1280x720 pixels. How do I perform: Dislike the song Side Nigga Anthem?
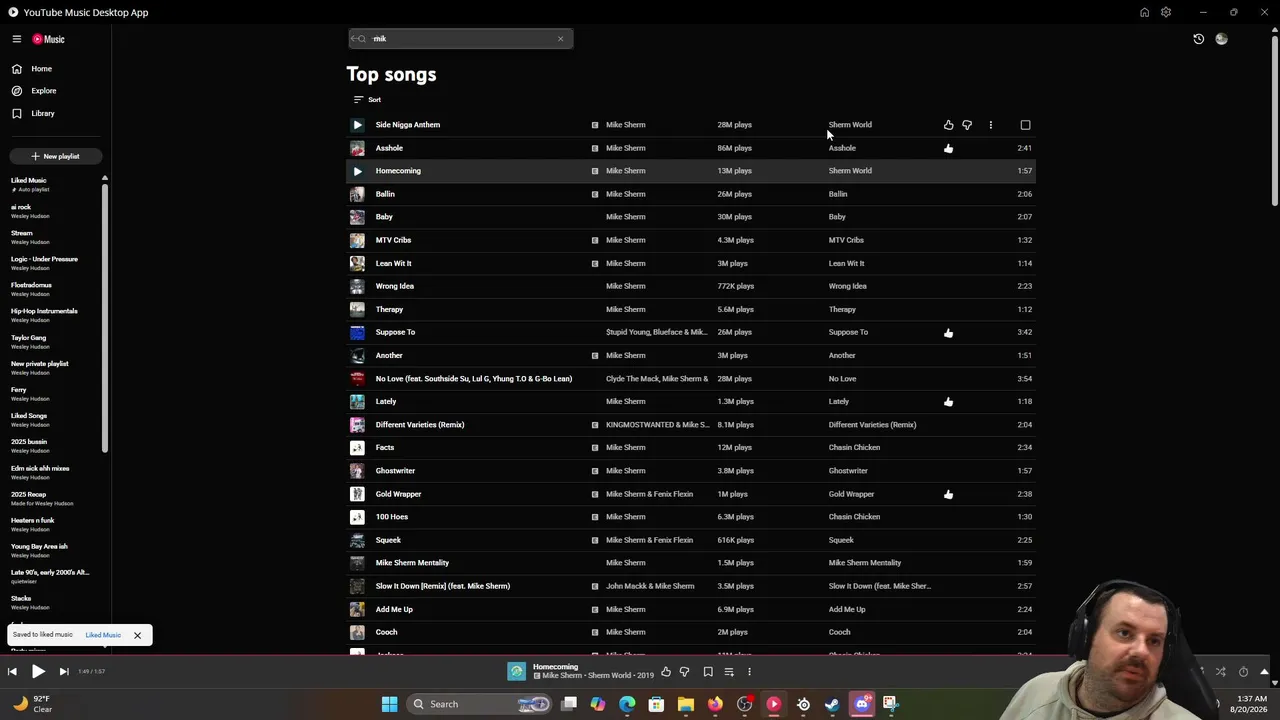click(967, 125)
